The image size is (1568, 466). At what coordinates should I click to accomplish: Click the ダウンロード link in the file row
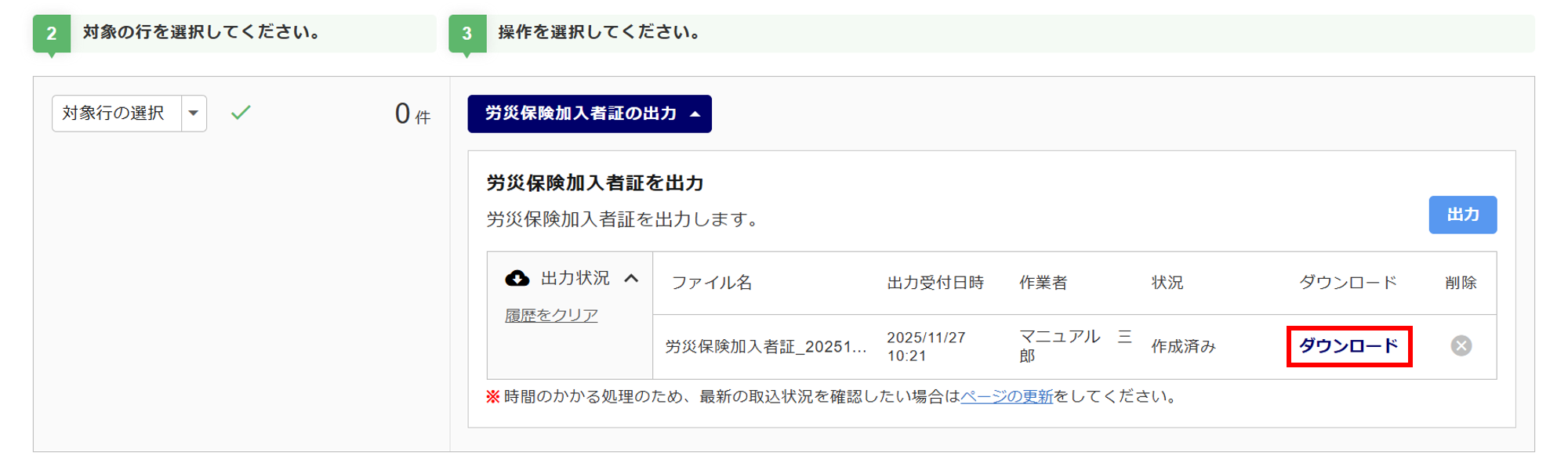[1348, 346]
